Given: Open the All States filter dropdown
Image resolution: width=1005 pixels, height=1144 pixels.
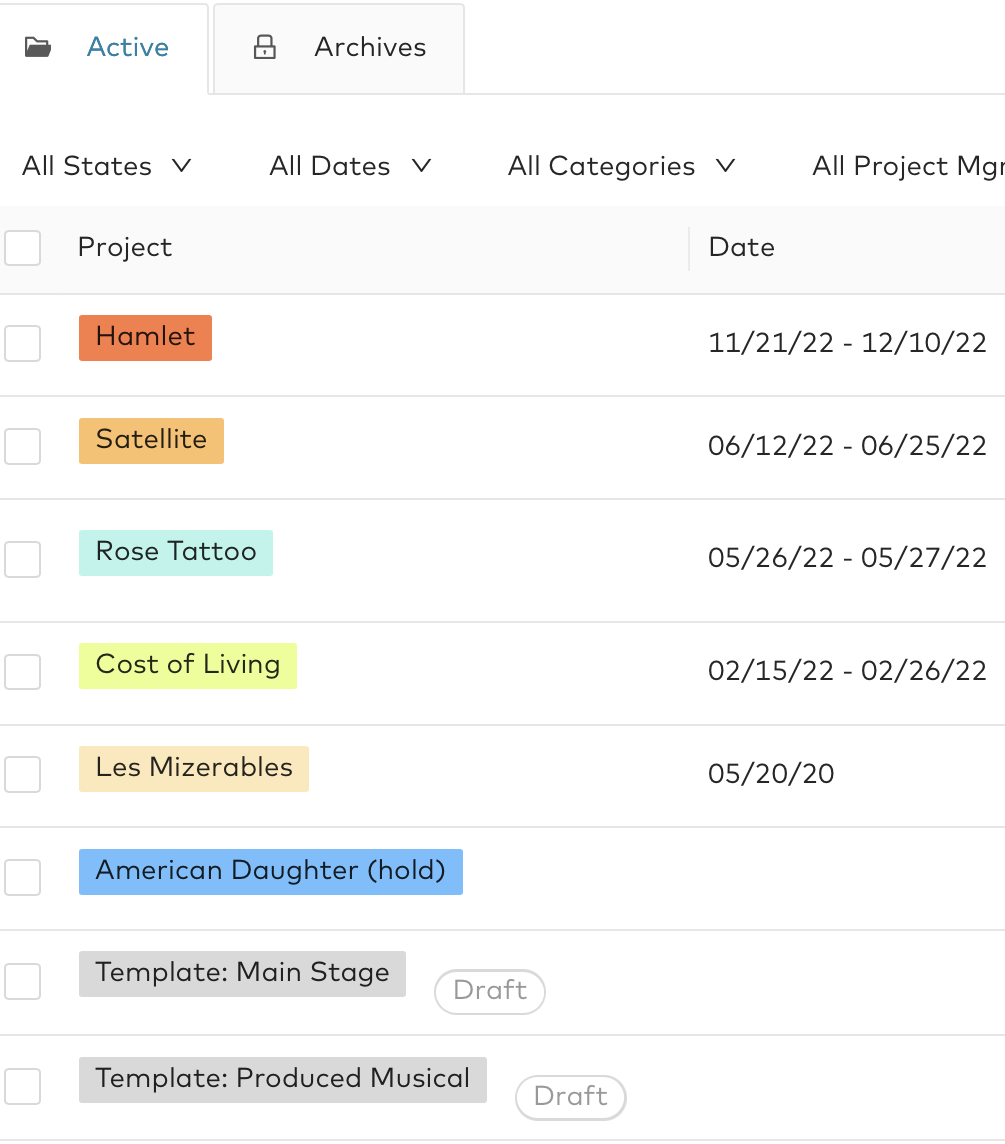Looking at the screenshot, I should pyautogui.click(x=107, y=166).
